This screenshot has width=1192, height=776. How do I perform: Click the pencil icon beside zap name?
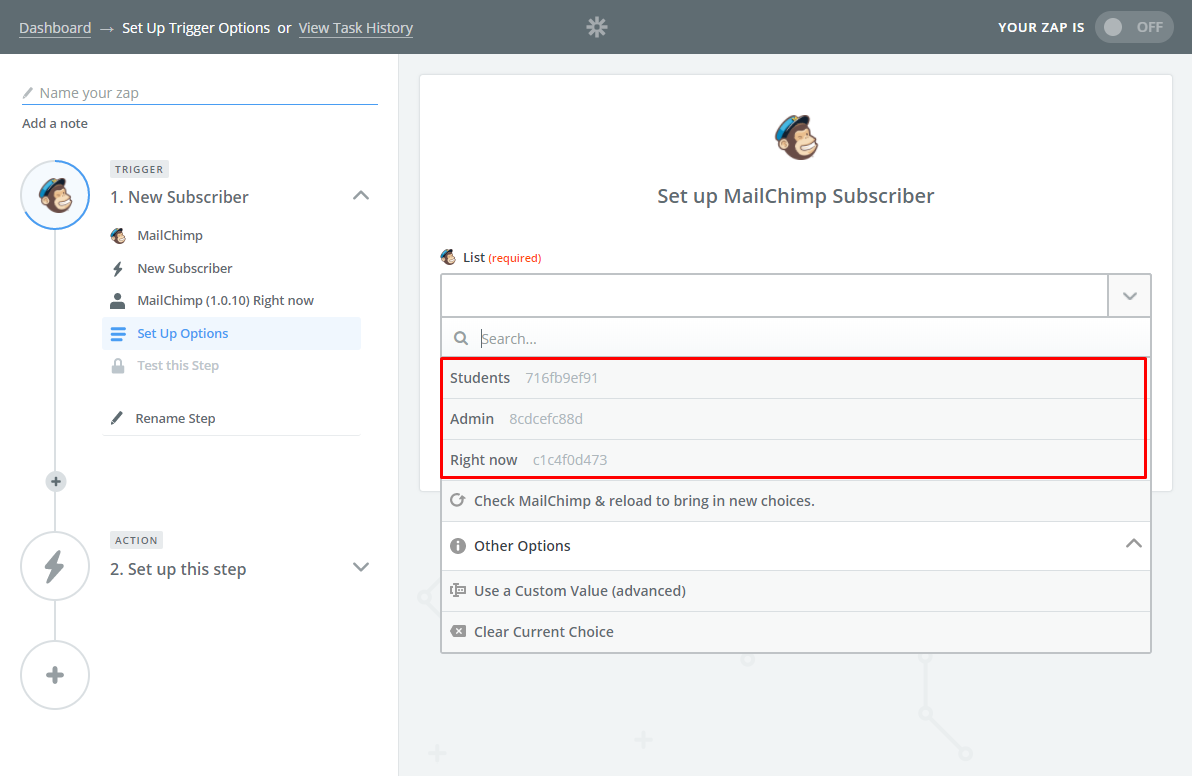pyautogui.click(x=28, y=93)
